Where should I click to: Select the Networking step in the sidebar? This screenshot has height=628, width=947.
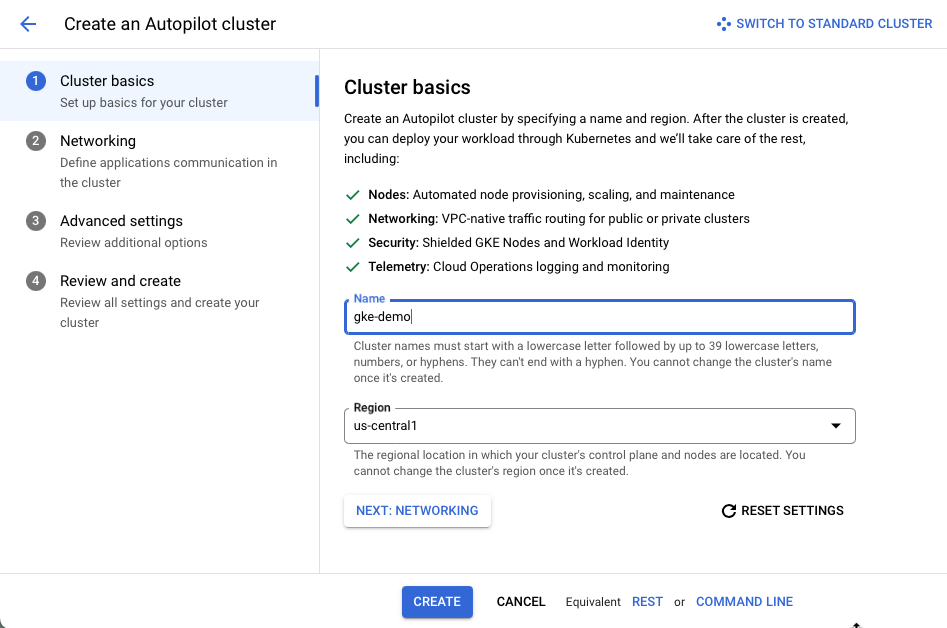[98, 141]
